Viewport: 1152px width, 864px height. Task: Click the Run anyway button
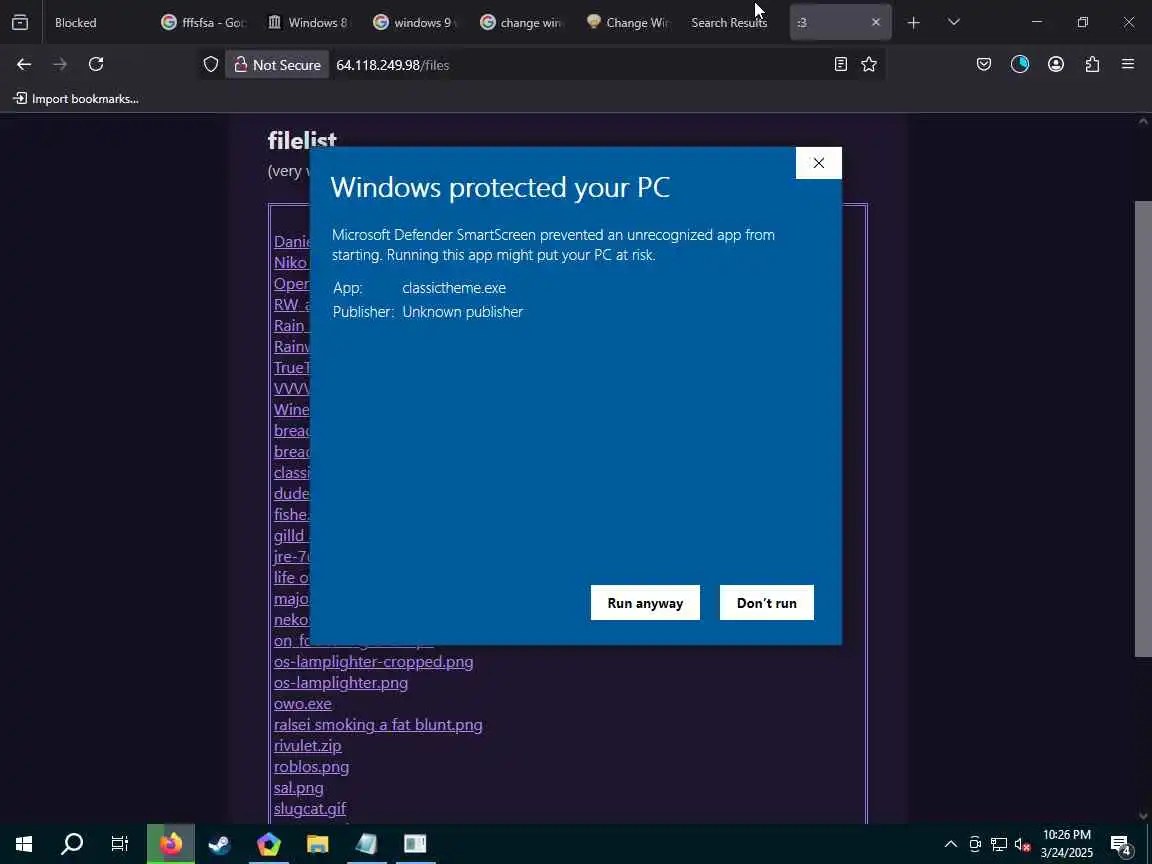[645, 602]
